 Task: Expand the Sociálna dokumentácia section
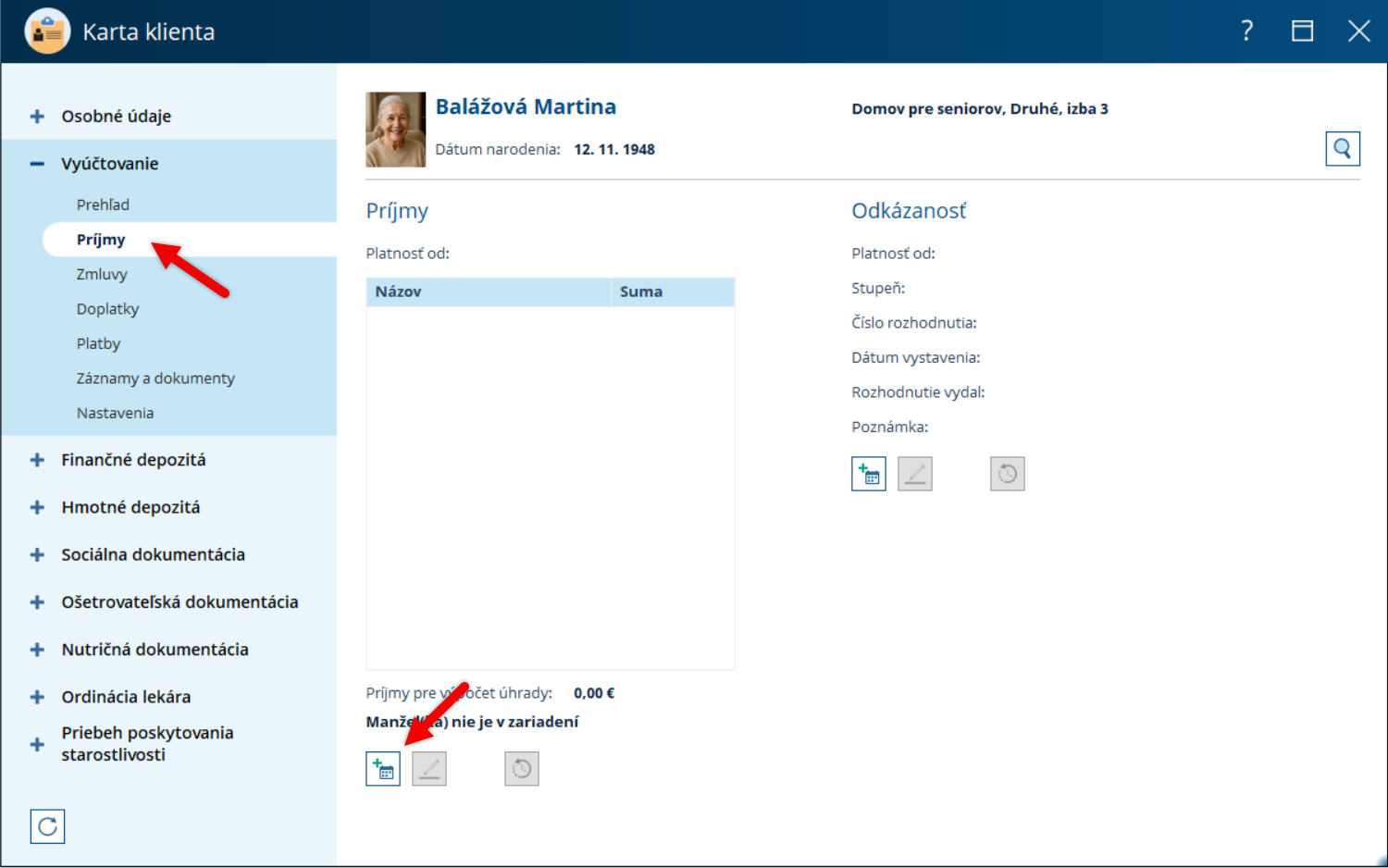point(37,555)
